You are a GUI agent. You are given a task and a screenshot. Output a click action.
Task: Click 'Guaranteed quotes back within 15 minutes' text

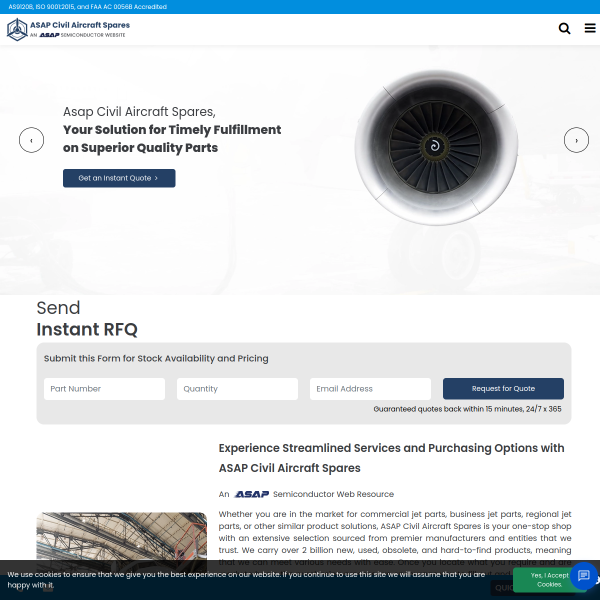pos(467,409)
